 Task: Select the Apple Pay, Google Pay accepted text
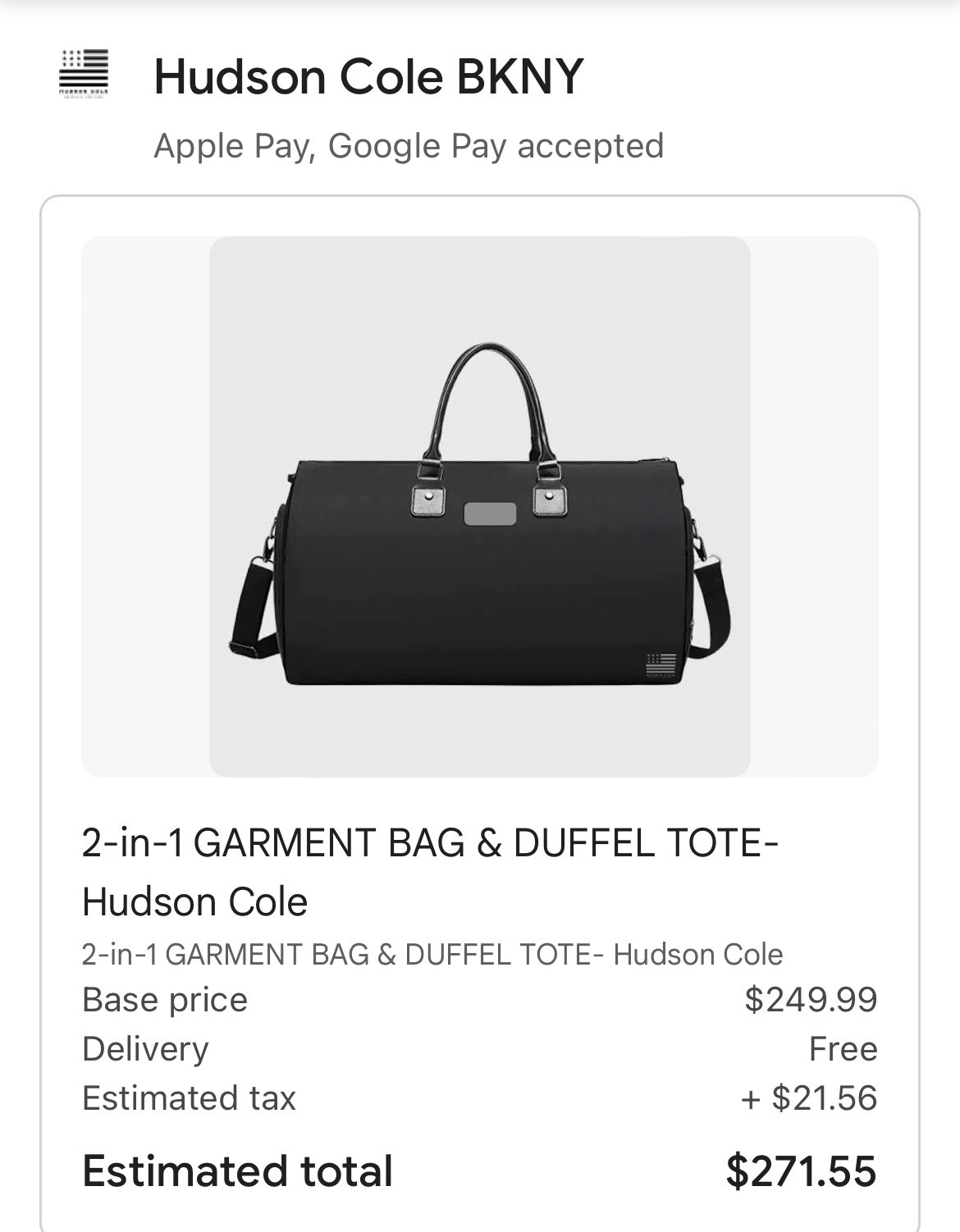409,146
